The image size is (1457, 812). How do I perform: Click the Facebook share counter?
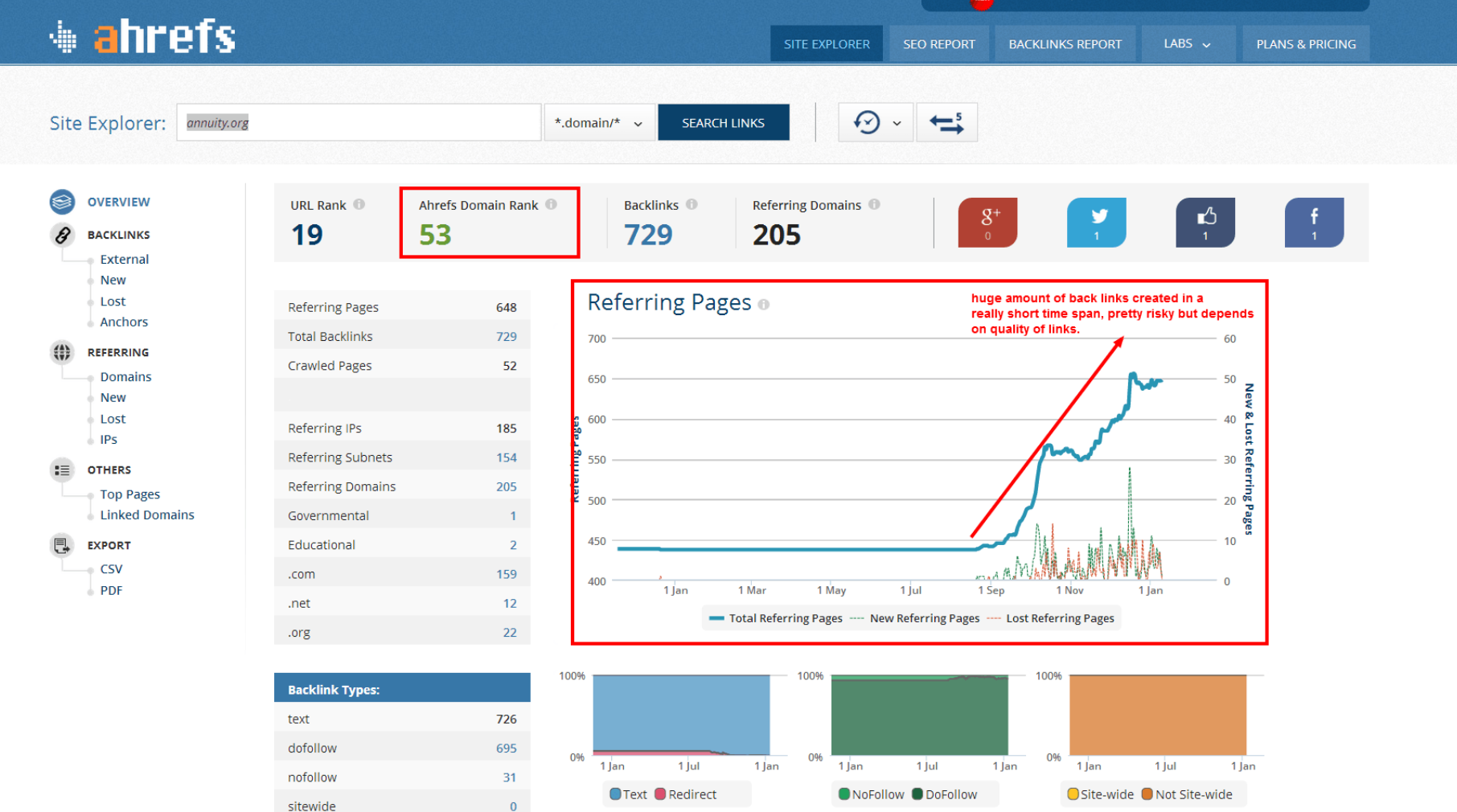point(1315,222)
